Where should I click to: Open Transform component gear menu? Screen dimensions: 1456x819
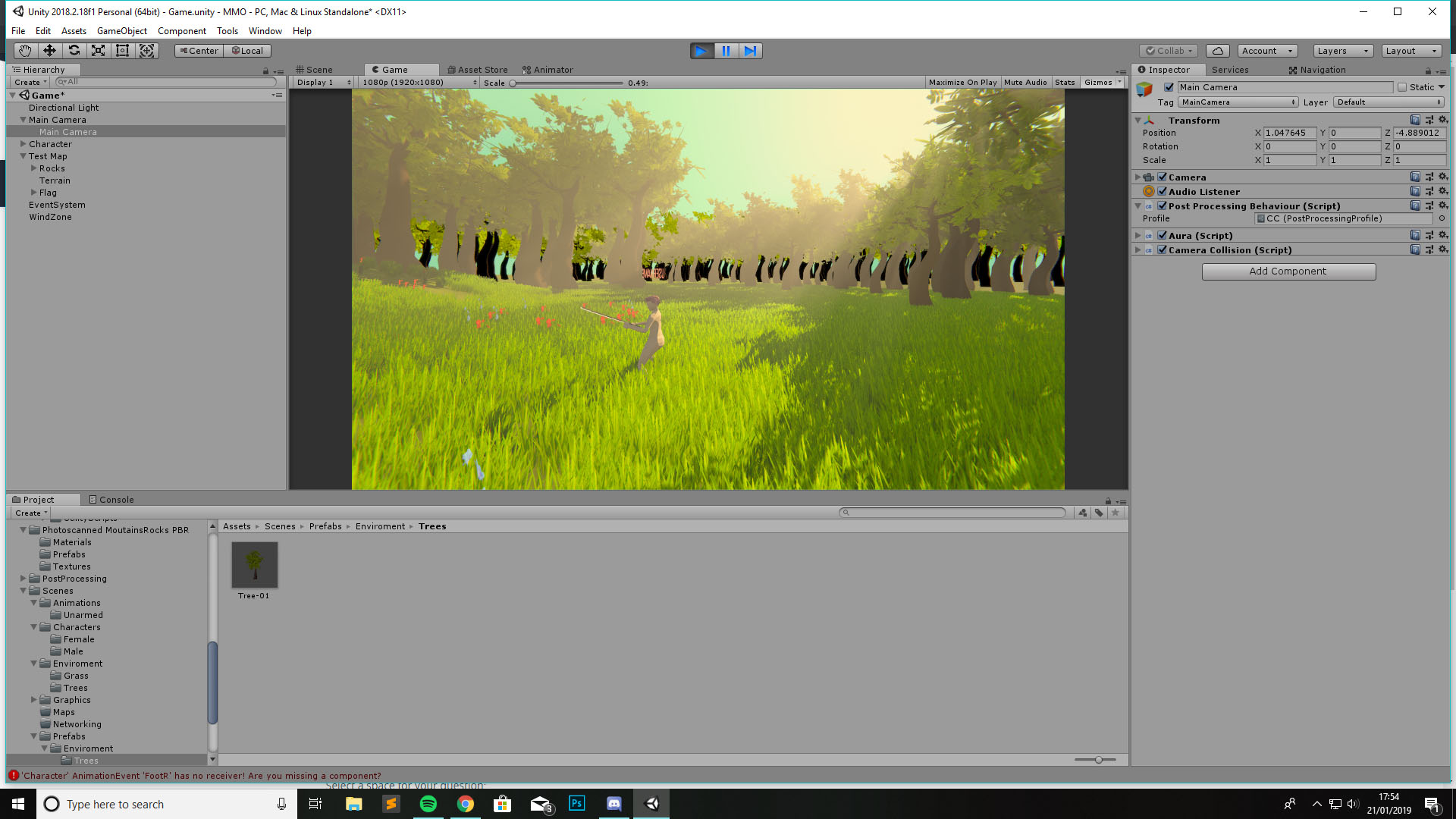coord(1442,120)
